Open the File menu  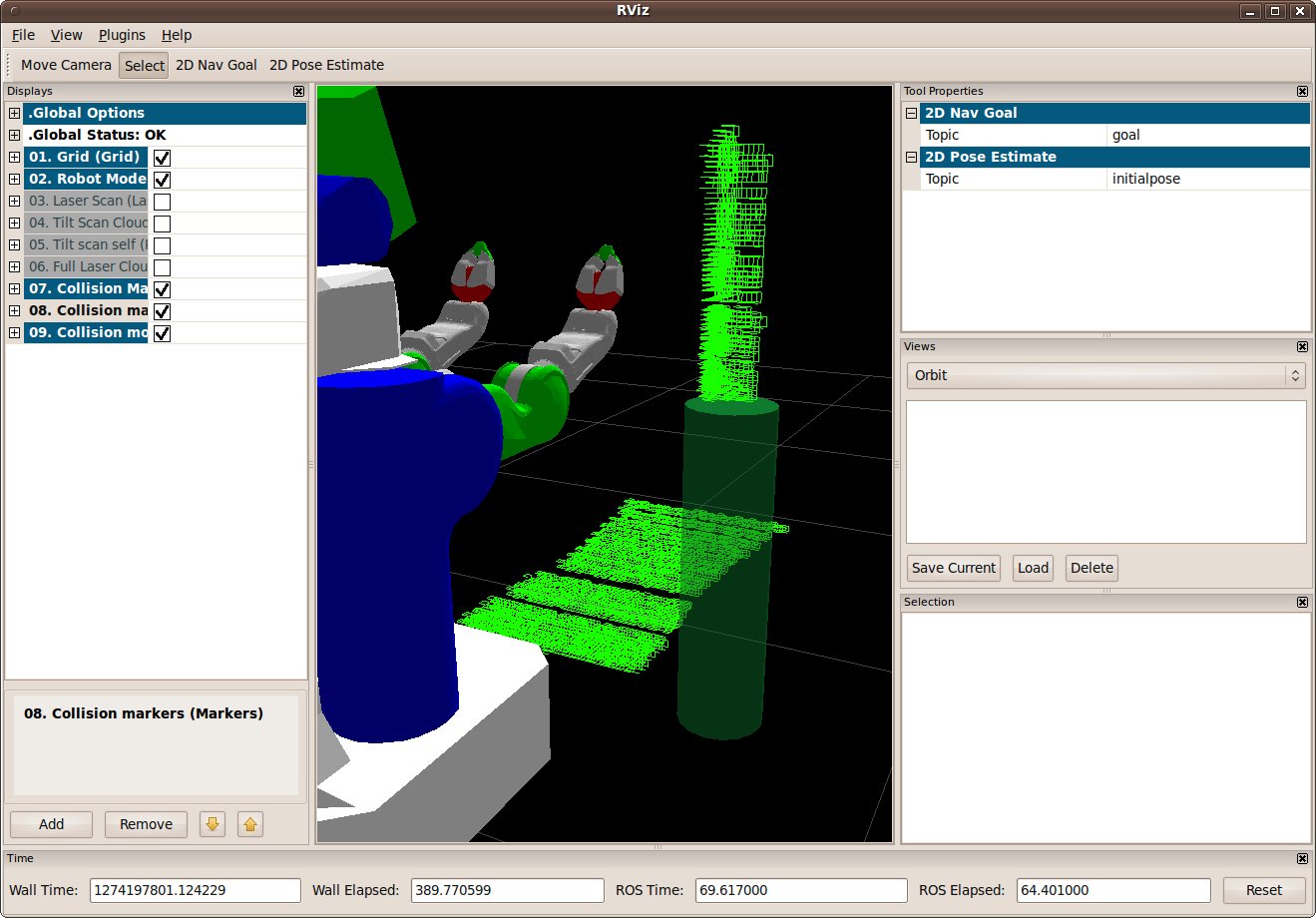pos(23,35)
